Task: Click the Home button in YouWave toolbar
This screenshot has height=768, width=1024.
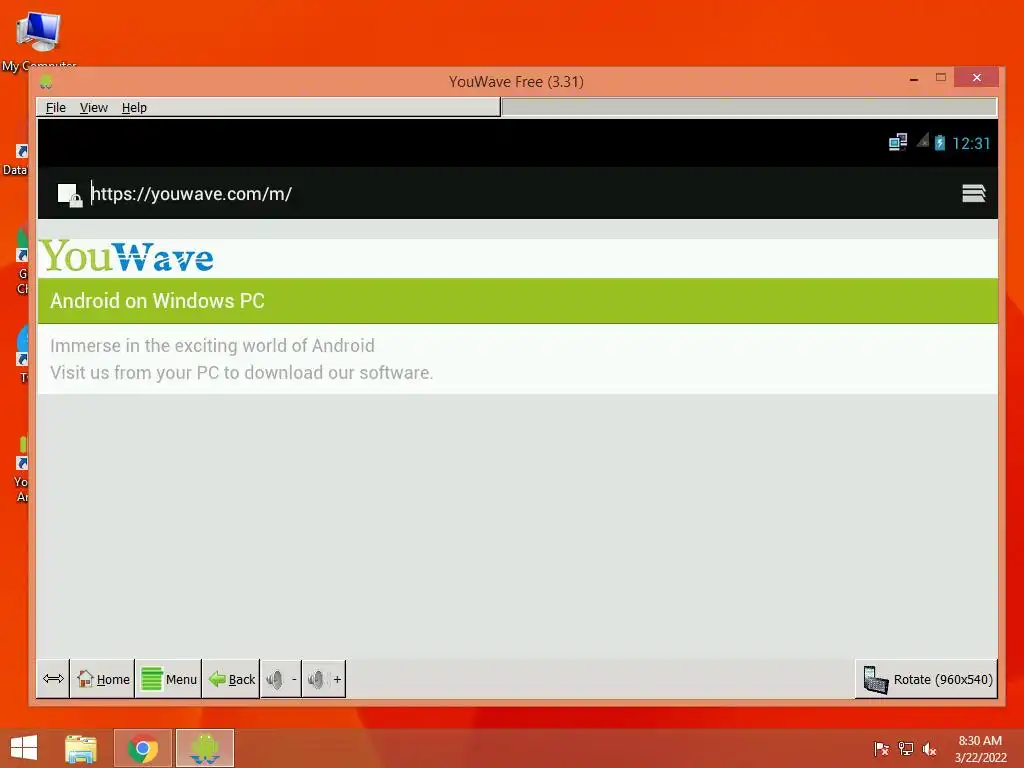Action: coord(103,679)
